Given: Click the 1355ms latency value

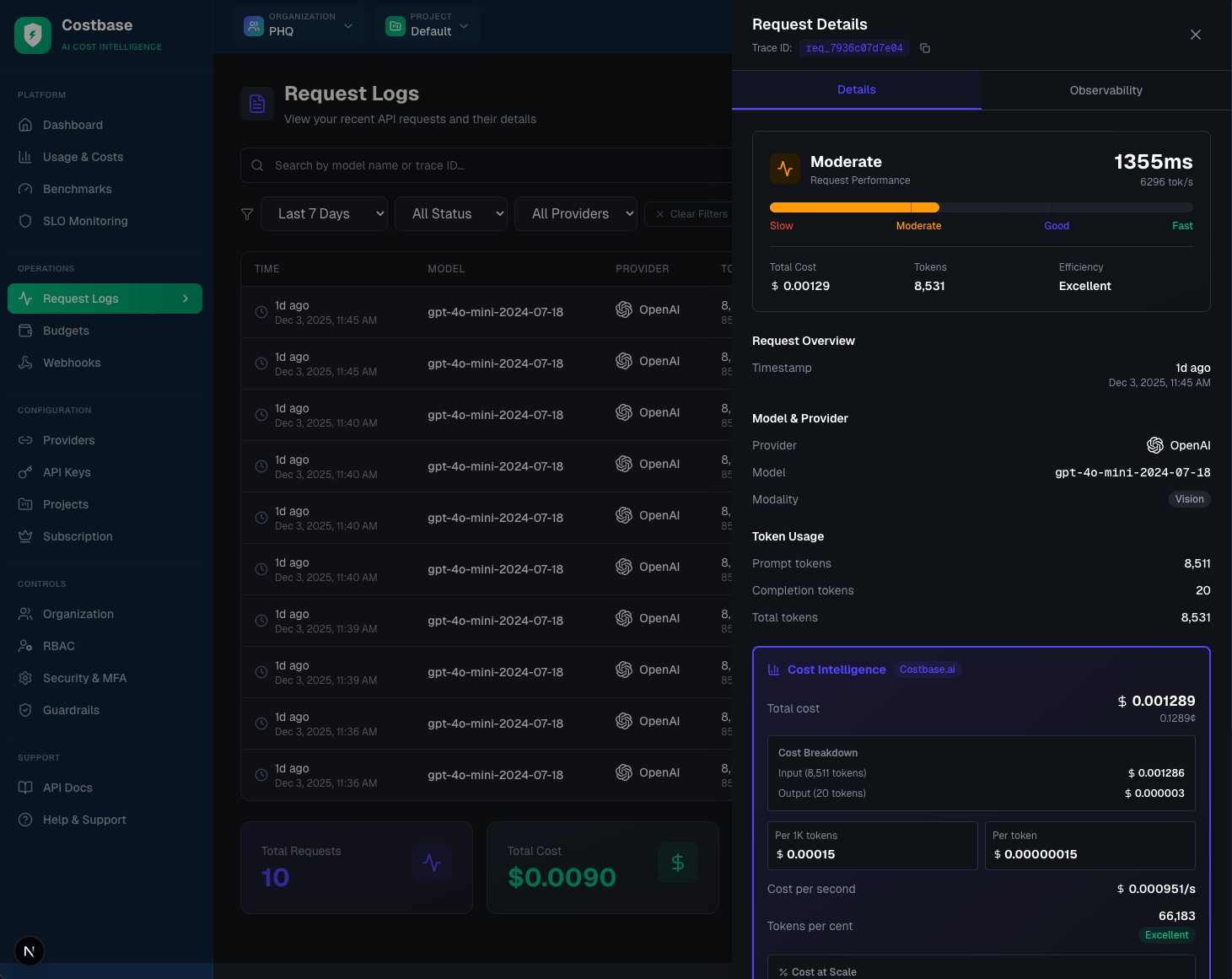Looking at the screenshot, I should (1154, 162).
